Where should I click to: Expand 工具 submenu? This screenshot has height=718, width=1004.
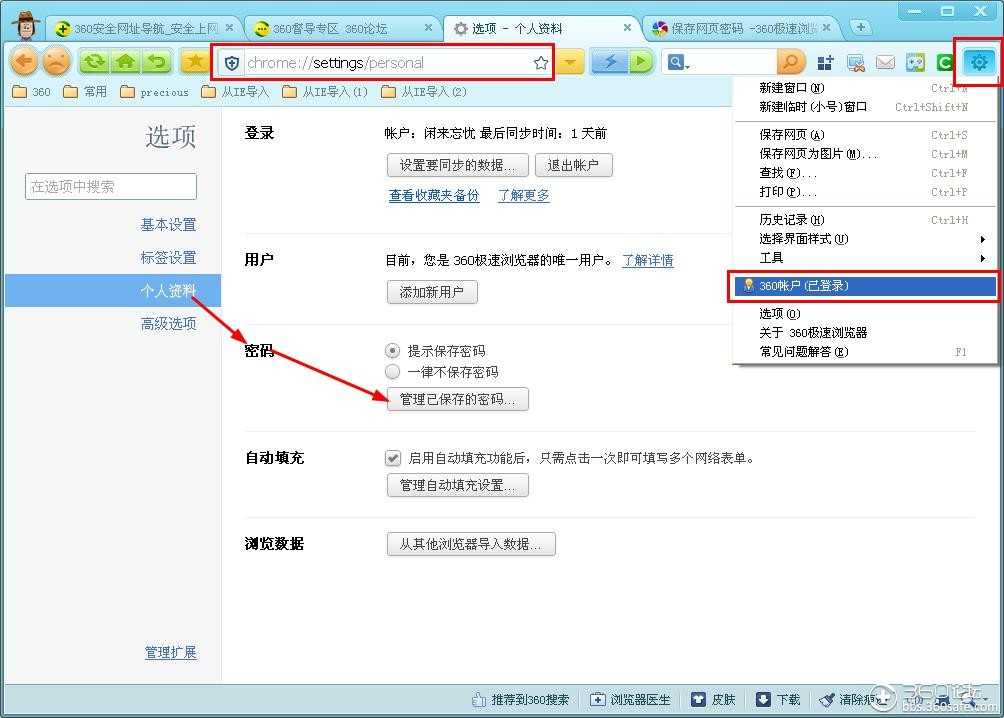pyautogui.click(x=864, y=258)
